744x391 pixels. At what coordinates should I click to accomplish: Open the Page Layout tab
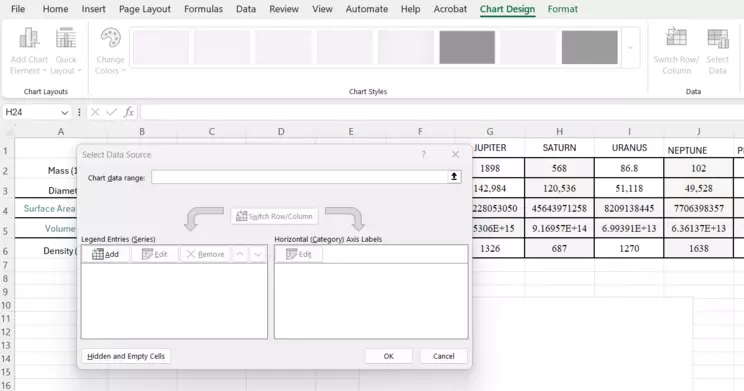145,9
